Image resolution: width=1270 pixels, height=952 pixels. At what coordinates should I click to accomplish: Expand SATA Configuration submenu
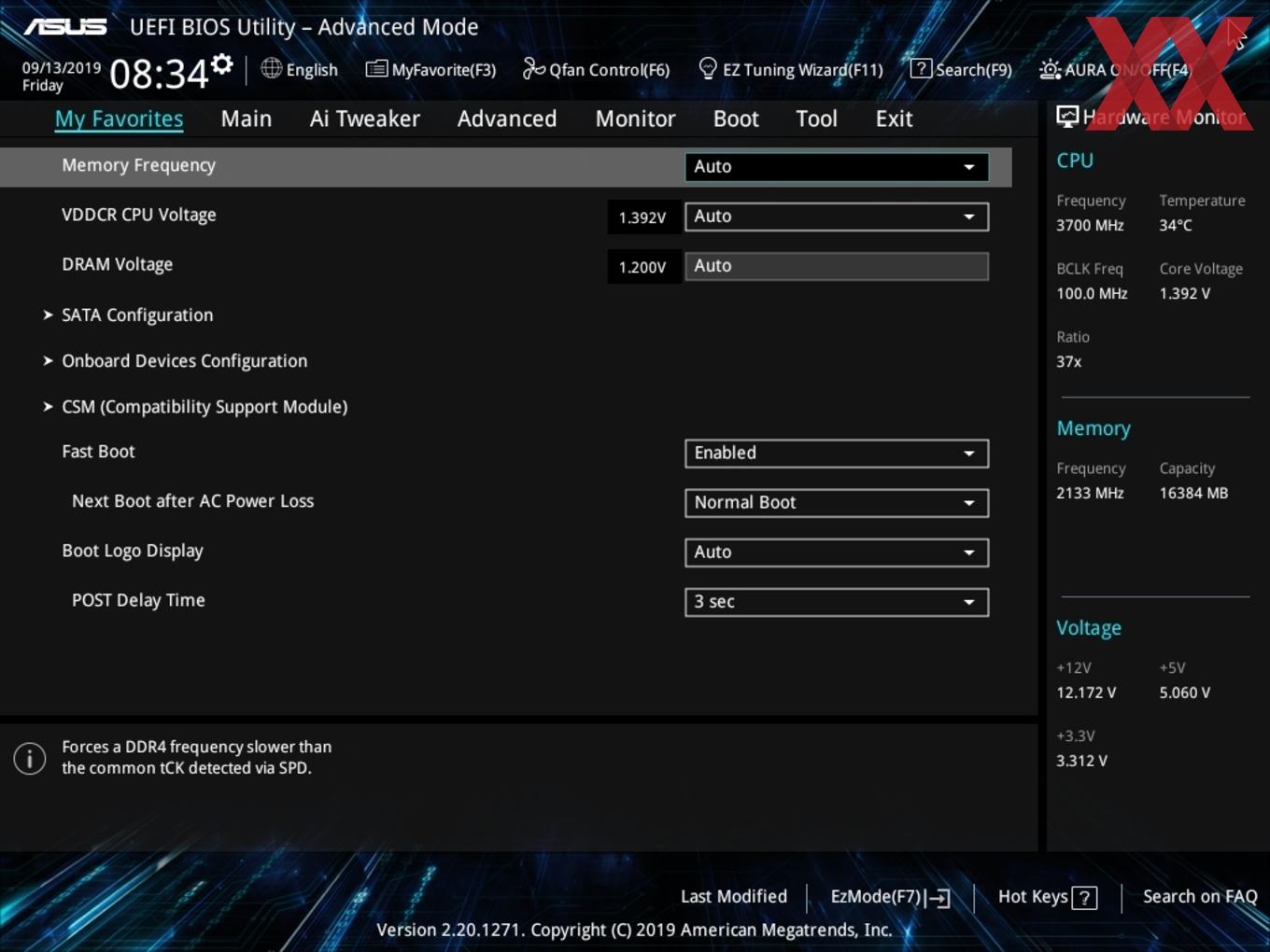tap(137, 315)
